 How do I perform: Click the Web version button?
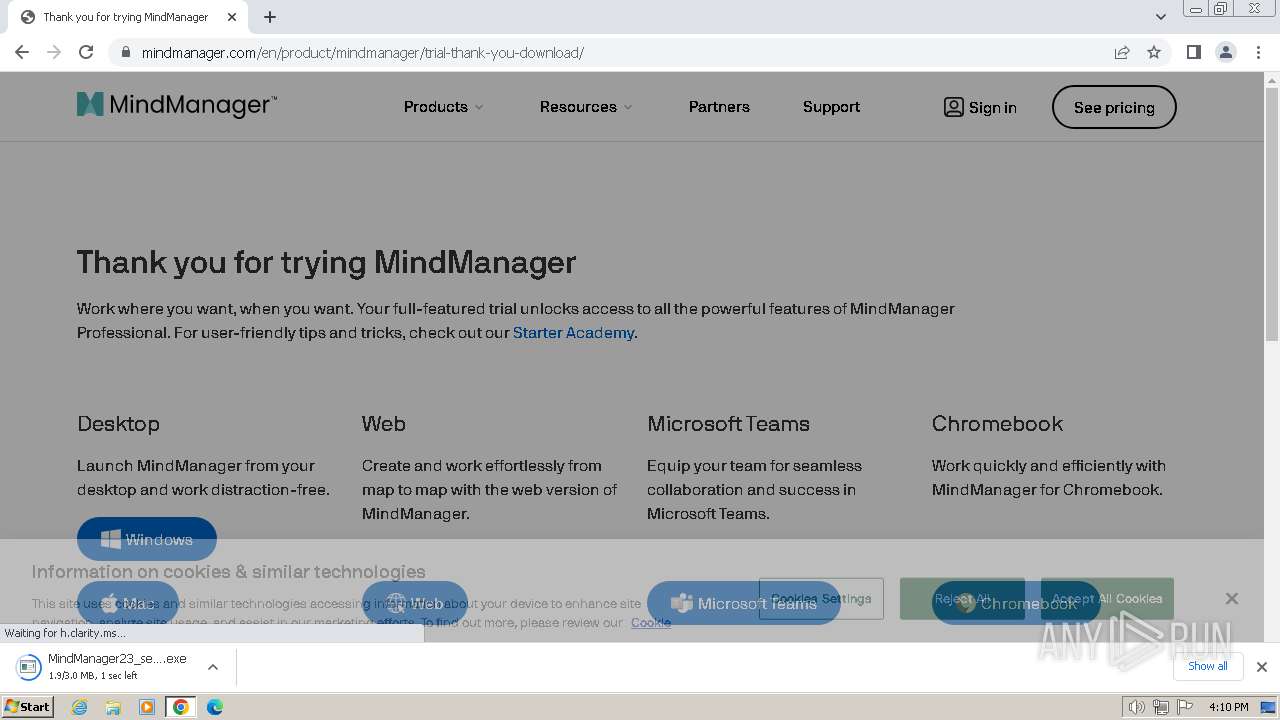coord(415,603)
